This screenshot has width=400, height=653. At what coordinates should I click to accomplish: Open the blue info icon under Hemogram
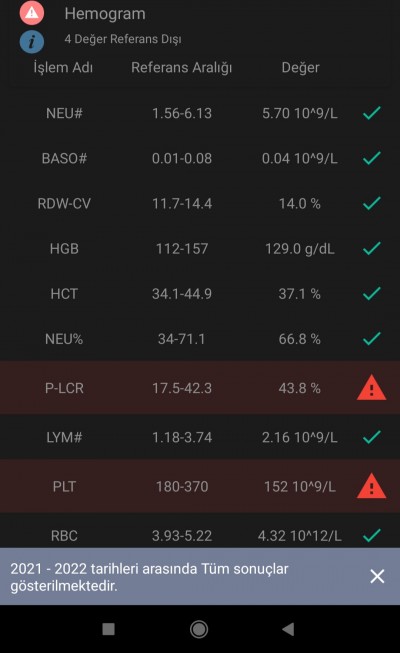(x=32, y=41)
